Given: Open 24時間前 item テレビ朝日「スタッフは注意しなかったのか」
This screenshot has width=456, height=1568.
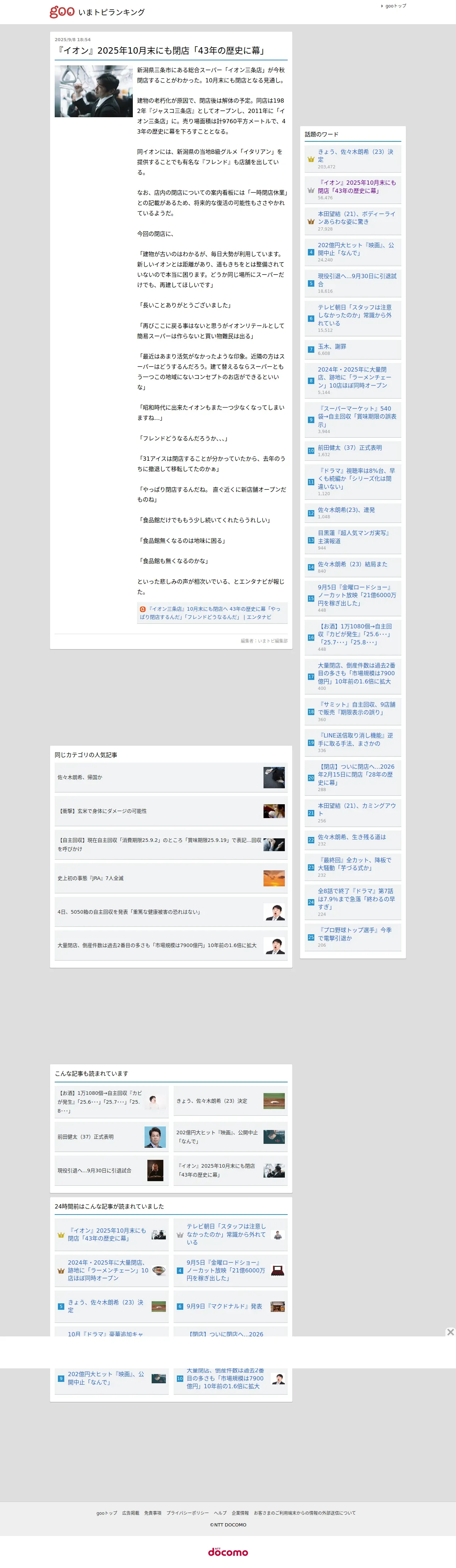Looking at the screenshot, I should 226,1234.
